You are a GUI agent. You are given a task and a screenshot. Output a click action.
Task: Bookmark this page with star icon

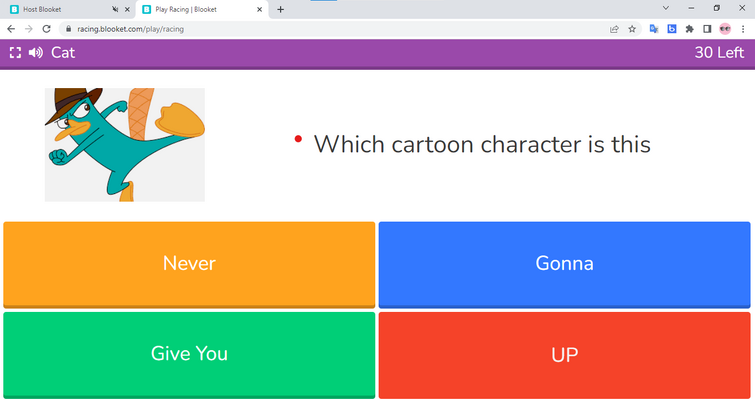632,29
